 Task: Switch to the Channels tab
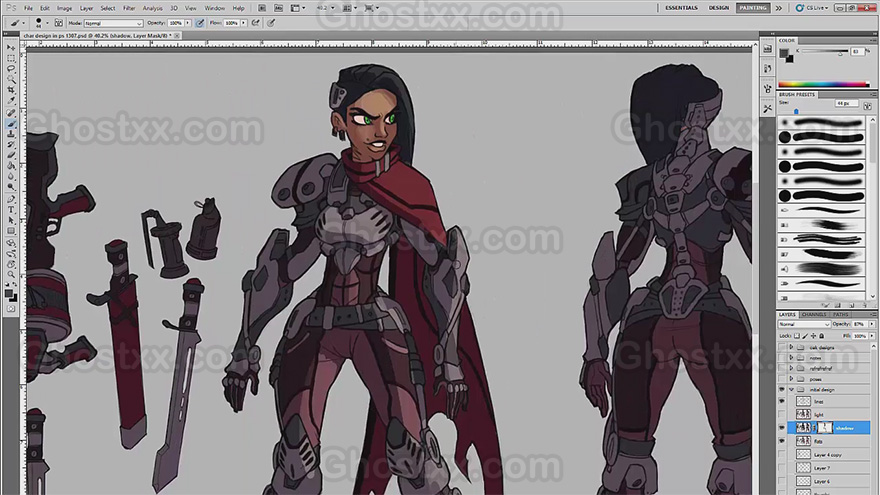pyautogui.click(x=813, y=314)
